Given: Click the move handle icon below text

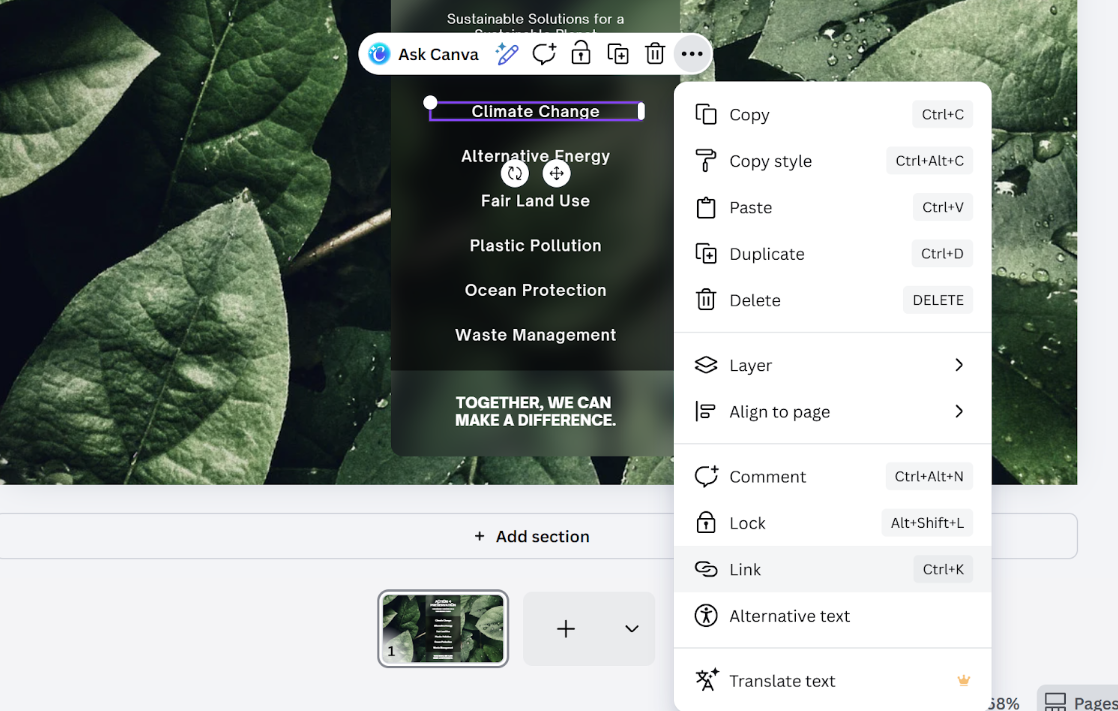Looking at the screenshot, I should [557, 173].
